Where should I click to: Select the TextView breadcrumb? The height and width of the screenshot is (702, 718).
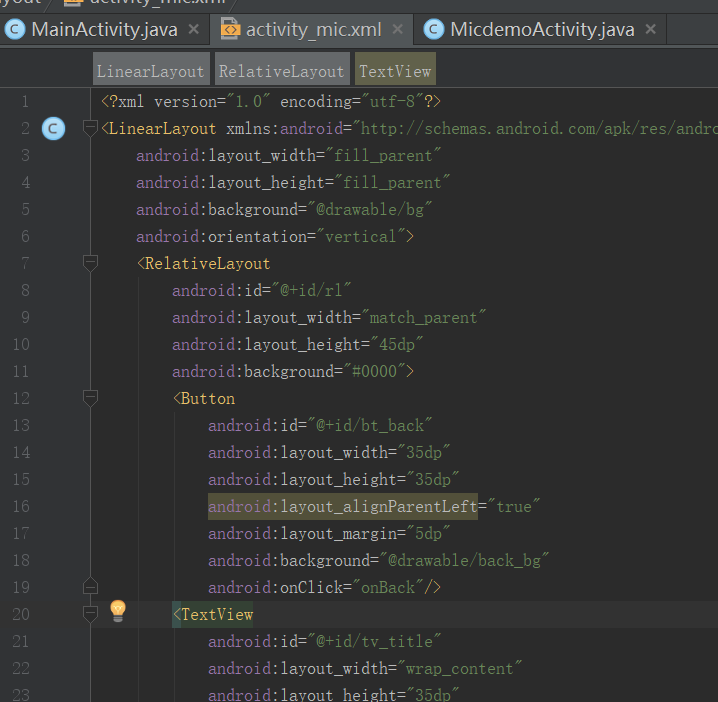pyautogui.click(x=395, y=69)
